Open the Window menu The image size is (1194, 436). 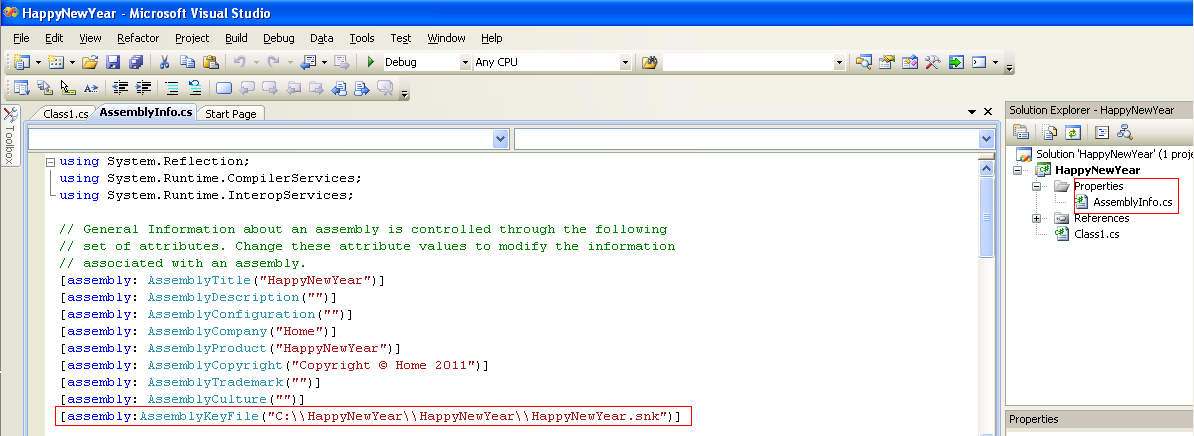point(446,38)
